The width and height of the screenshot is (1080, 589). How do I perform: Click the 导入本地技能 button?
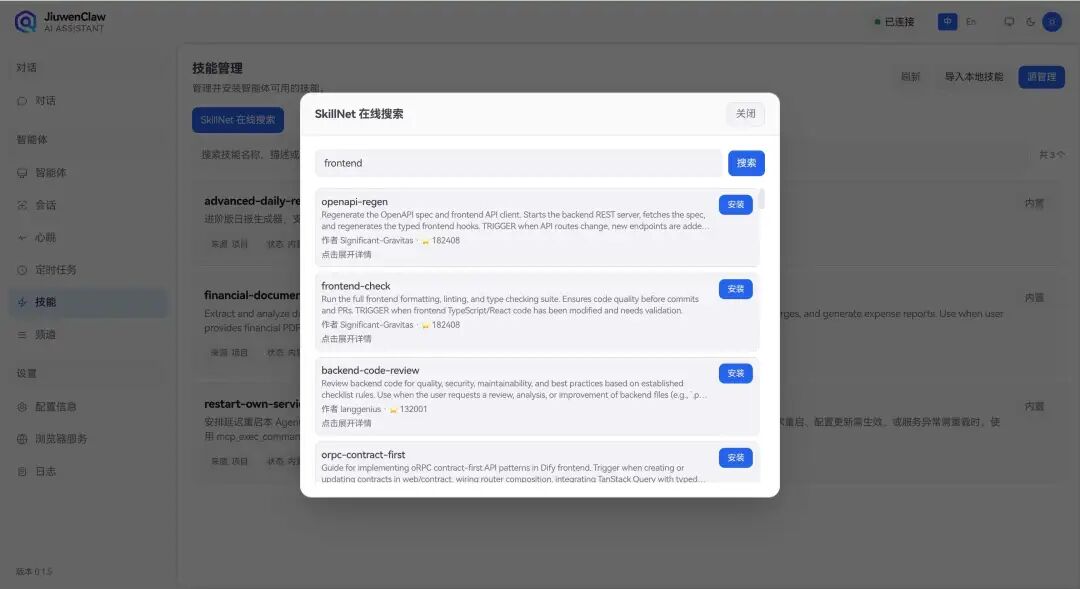pos(974,77)
